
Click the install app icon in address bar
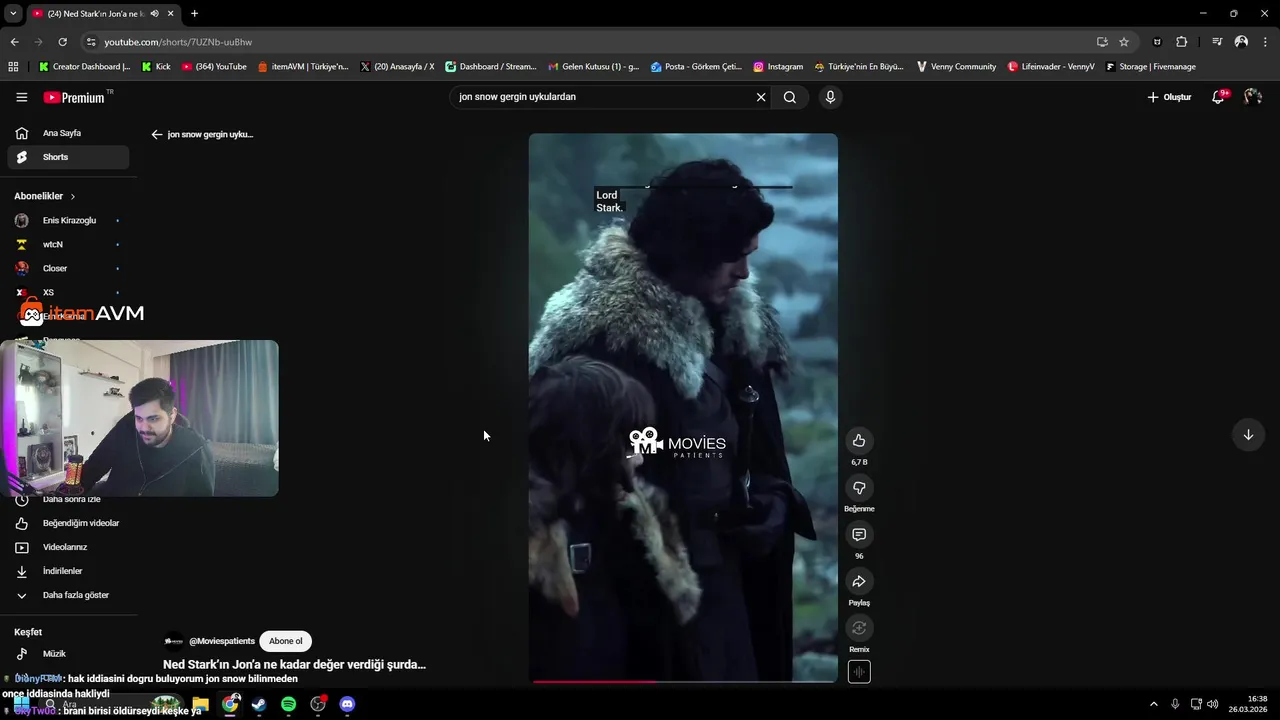tap(1102, 42)
